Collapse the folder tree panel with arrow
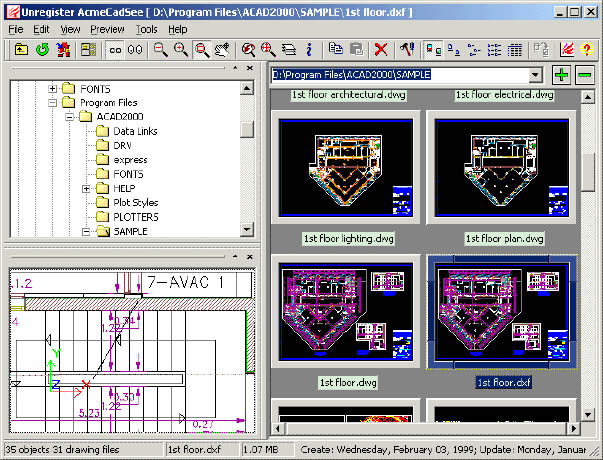The image size is (603, 460). (235, 68)
